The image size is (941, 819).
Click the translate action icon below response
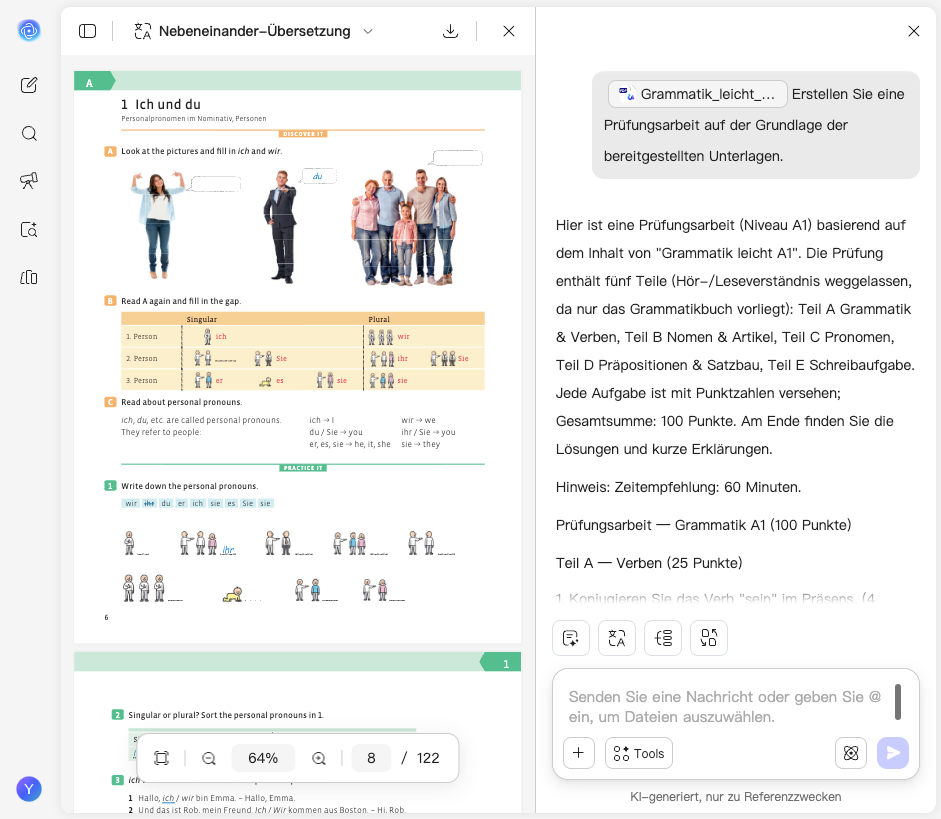[617, 638]
